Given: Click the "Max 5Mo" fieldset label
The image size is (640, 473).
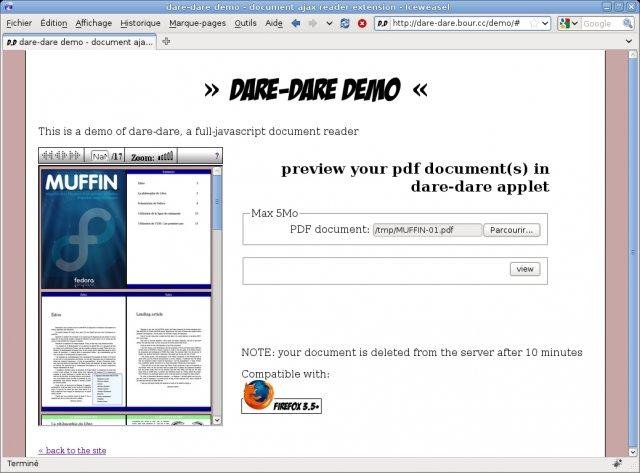Looking at the screenshot, I should click(x=274, y=213).
